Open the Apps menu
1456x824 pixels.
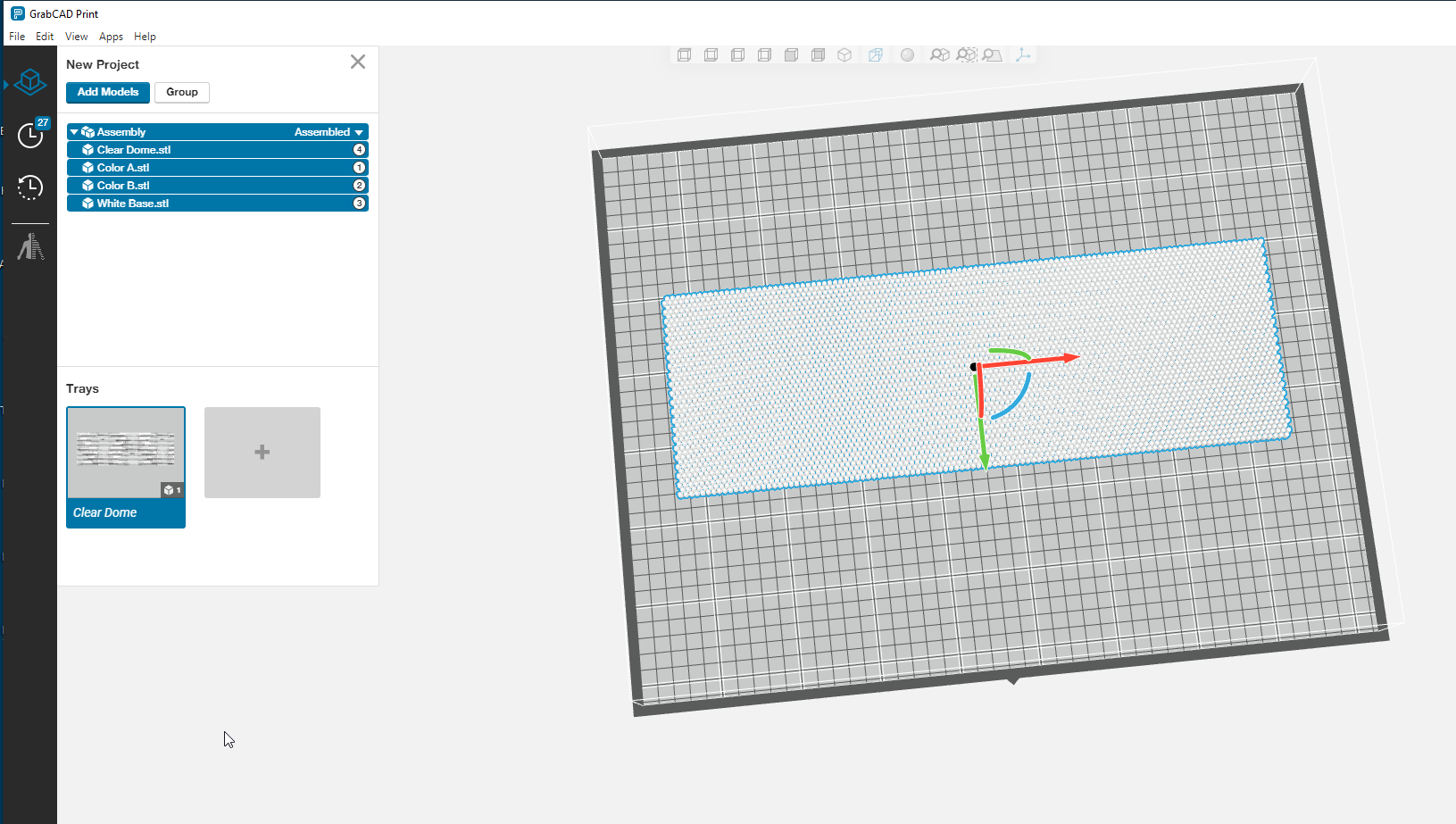111,37
